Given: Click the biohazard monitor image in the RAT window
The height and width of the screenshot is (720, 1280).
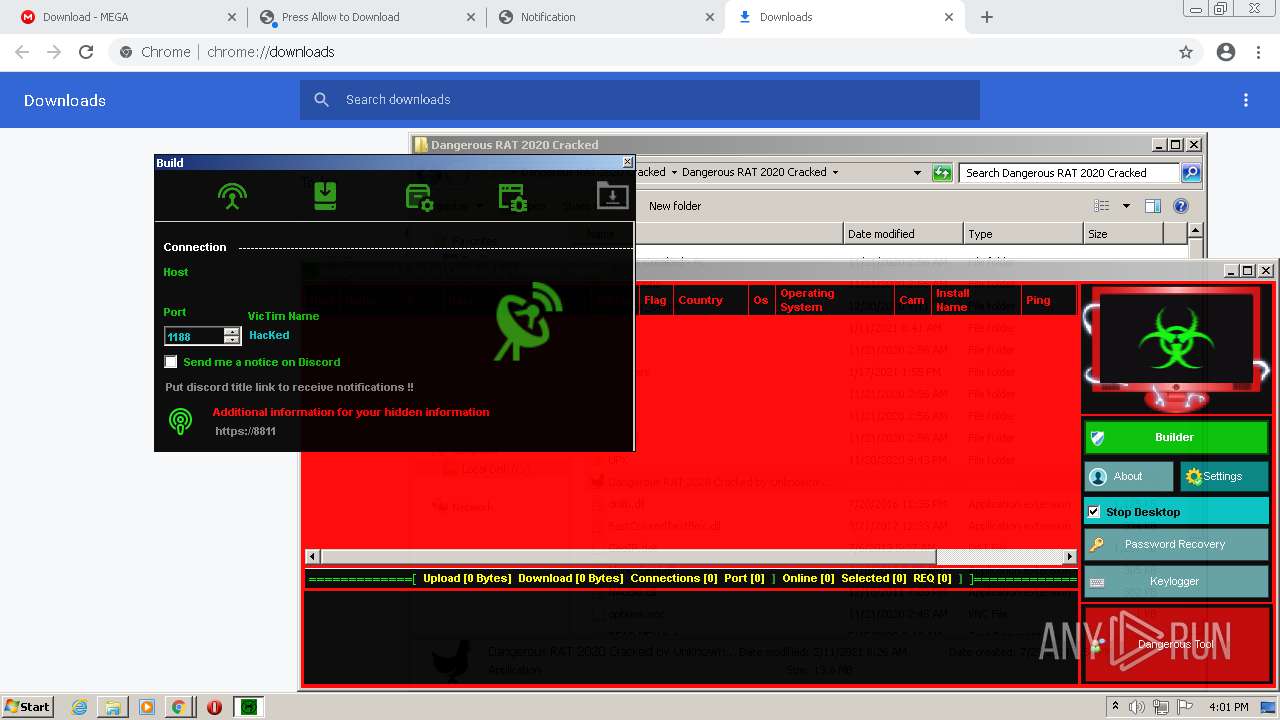Looking at the screenshot, I should 1176,347.
